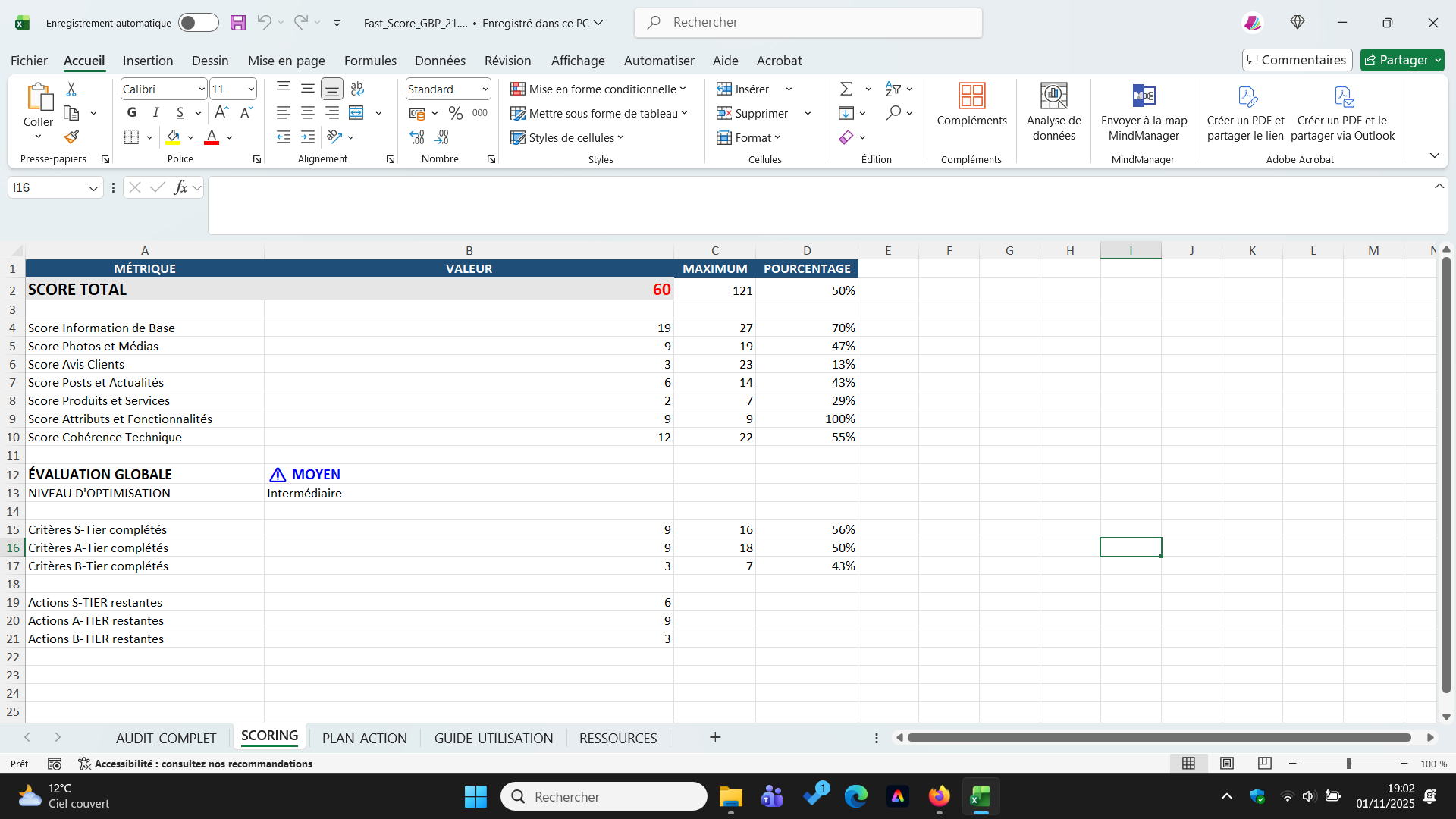Screen dimensions: 1456x819
Task: Click the Partager button
Action: click(x=1401, y=60)
